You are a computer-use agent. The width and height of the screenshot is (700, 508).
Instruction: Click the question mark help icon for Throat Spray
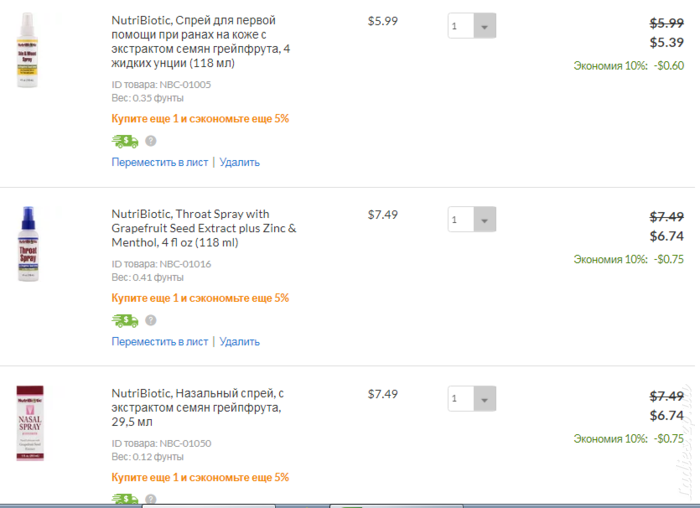pyautogui.click(x=151, y=321)
